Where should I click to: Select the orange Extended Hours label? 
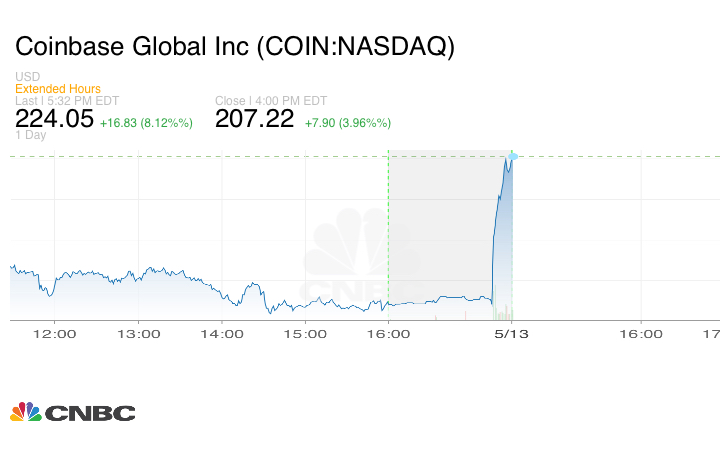pyautogui.click(x=58, y=89)
